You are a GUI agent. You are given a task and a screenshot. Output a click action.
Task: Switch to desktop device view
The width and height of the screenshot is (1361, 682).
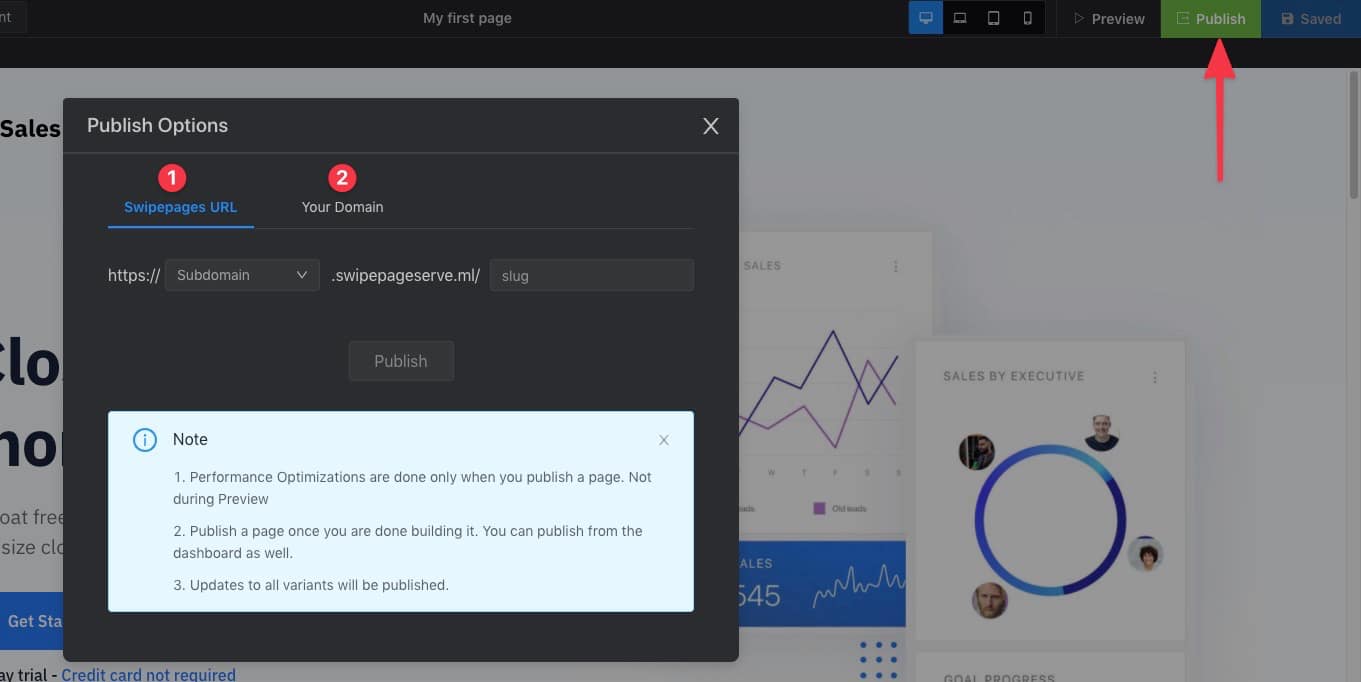pos(925,18)
